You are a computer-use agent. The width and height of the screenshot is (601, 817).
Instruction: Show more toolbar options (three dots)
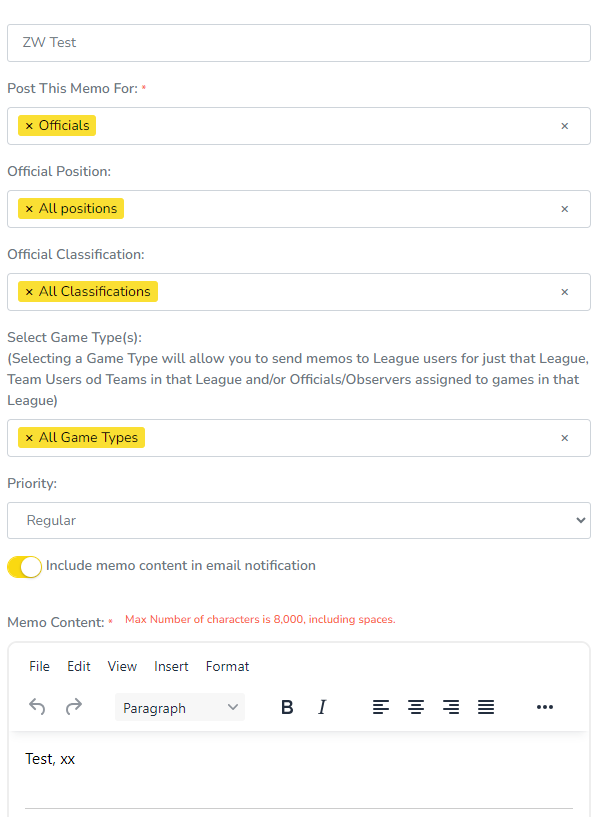pos(545,707)
